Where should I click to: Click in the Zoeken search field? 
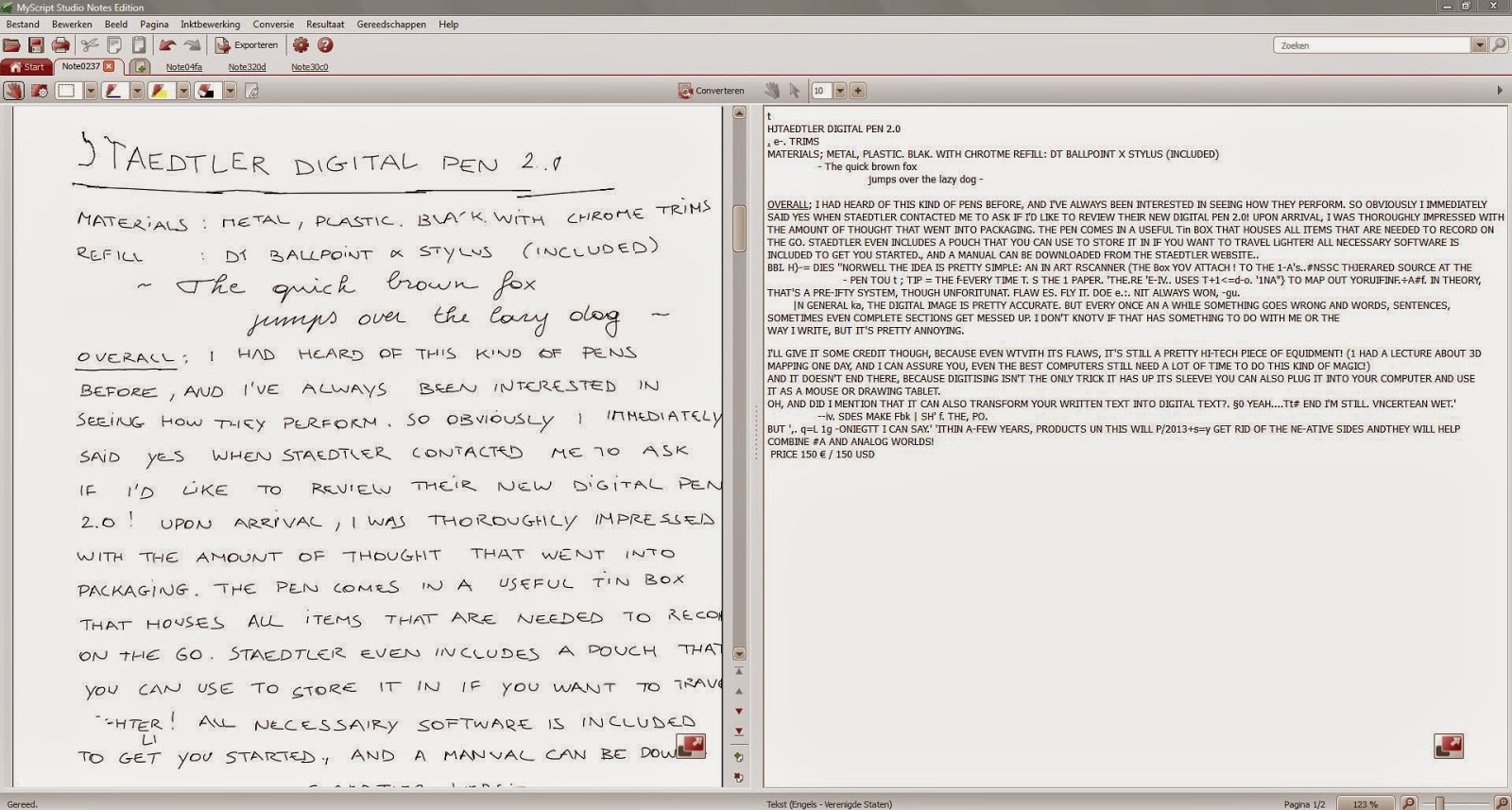pyautogui.click(x=1372, y=45)
